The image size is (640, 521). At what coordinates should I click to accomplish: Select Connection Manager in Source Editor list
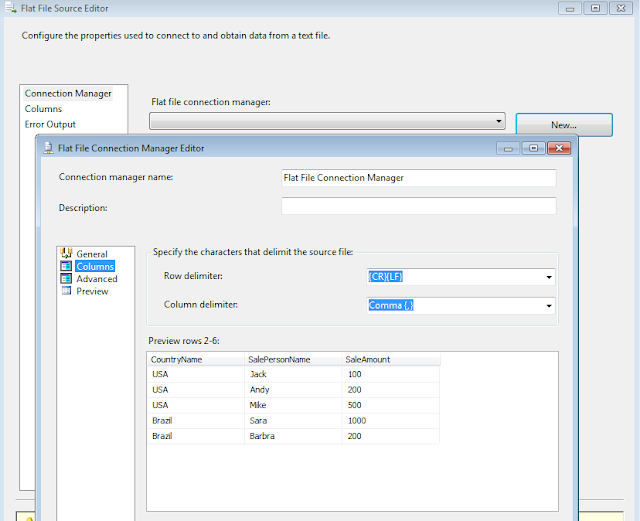click(x=68, y=94)
